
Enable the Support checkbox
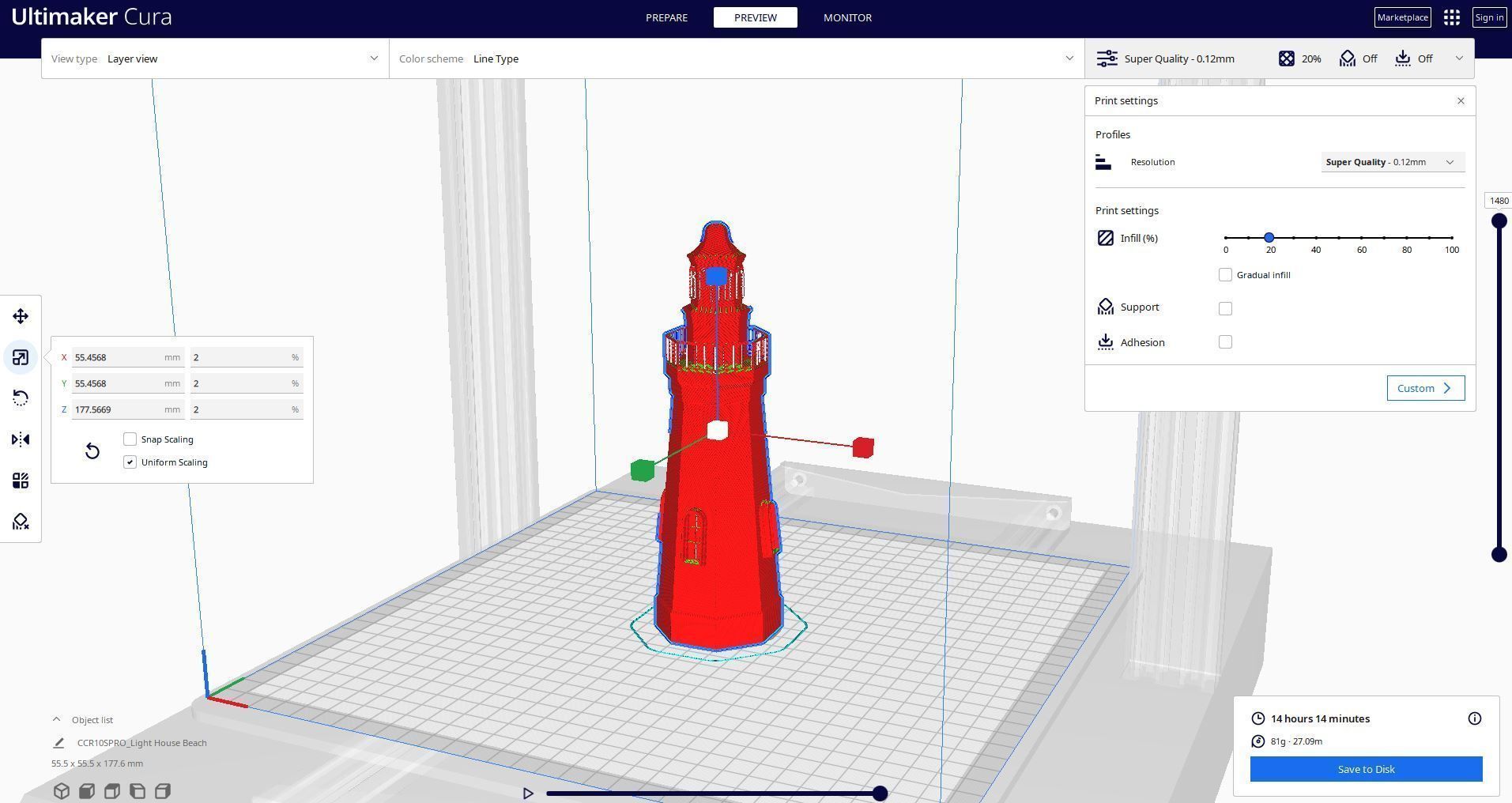click(x=1225, y=308)
